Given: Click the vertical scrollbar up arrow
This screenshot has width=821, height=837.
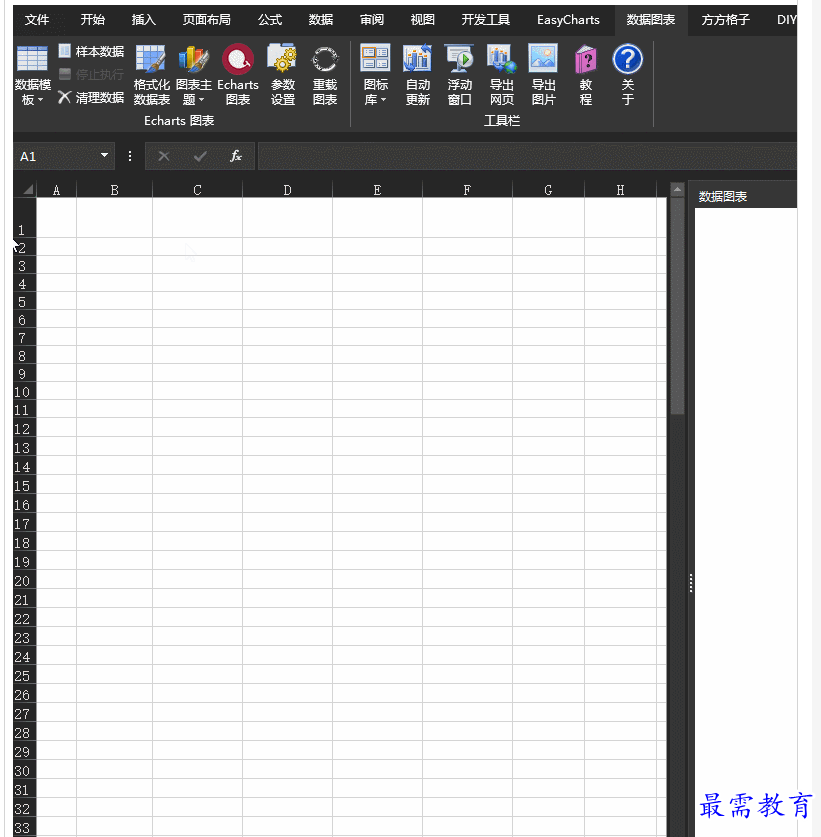Looking at the screenshot, I should coord(677,189).
